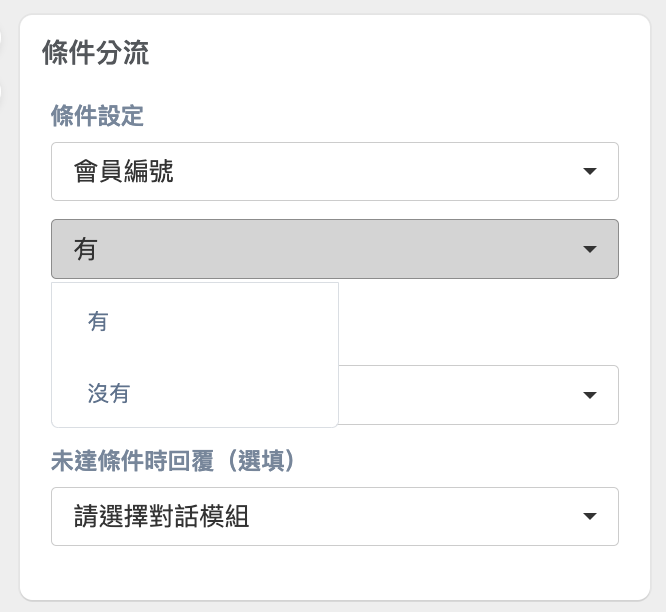Image resolution: width=666 pixels, height=612 pixels.
Task: Click the 有 text in the grey selected field
Action: point(85,249)
